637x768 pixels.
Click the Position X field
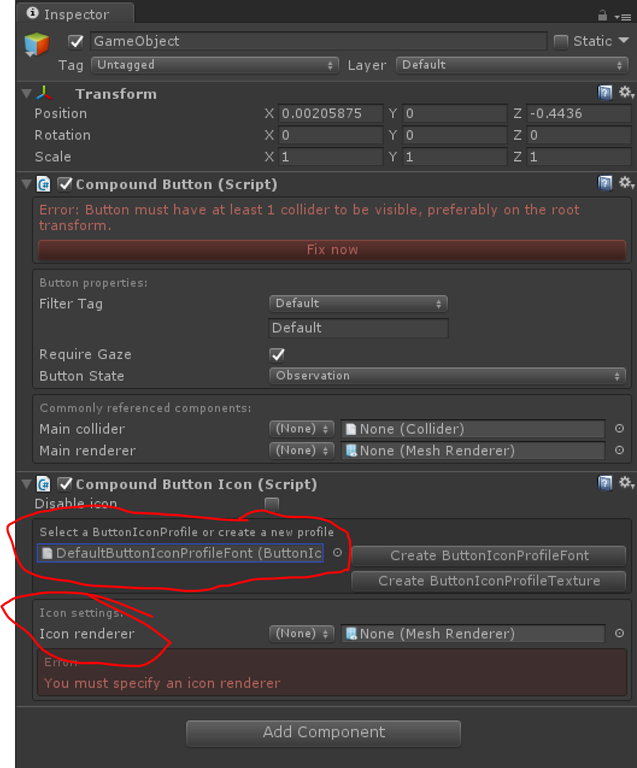(x=331, y=114)
